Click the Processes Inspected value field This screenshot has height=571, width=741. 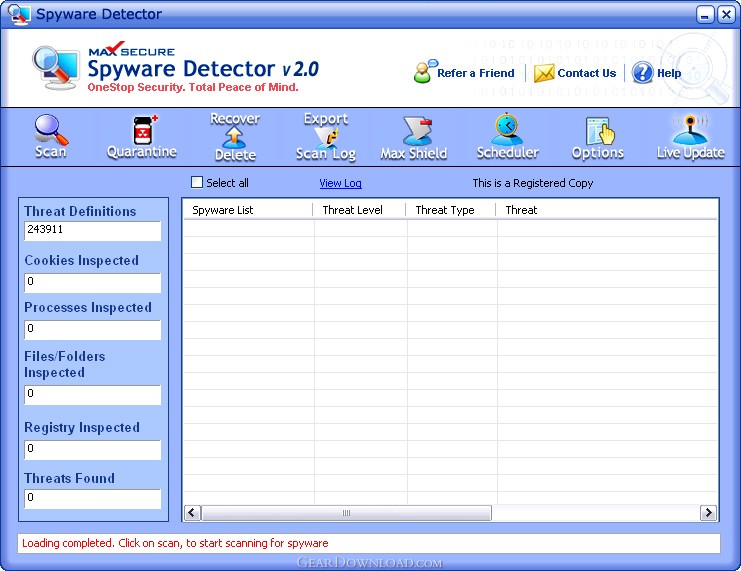pos(93,329)
